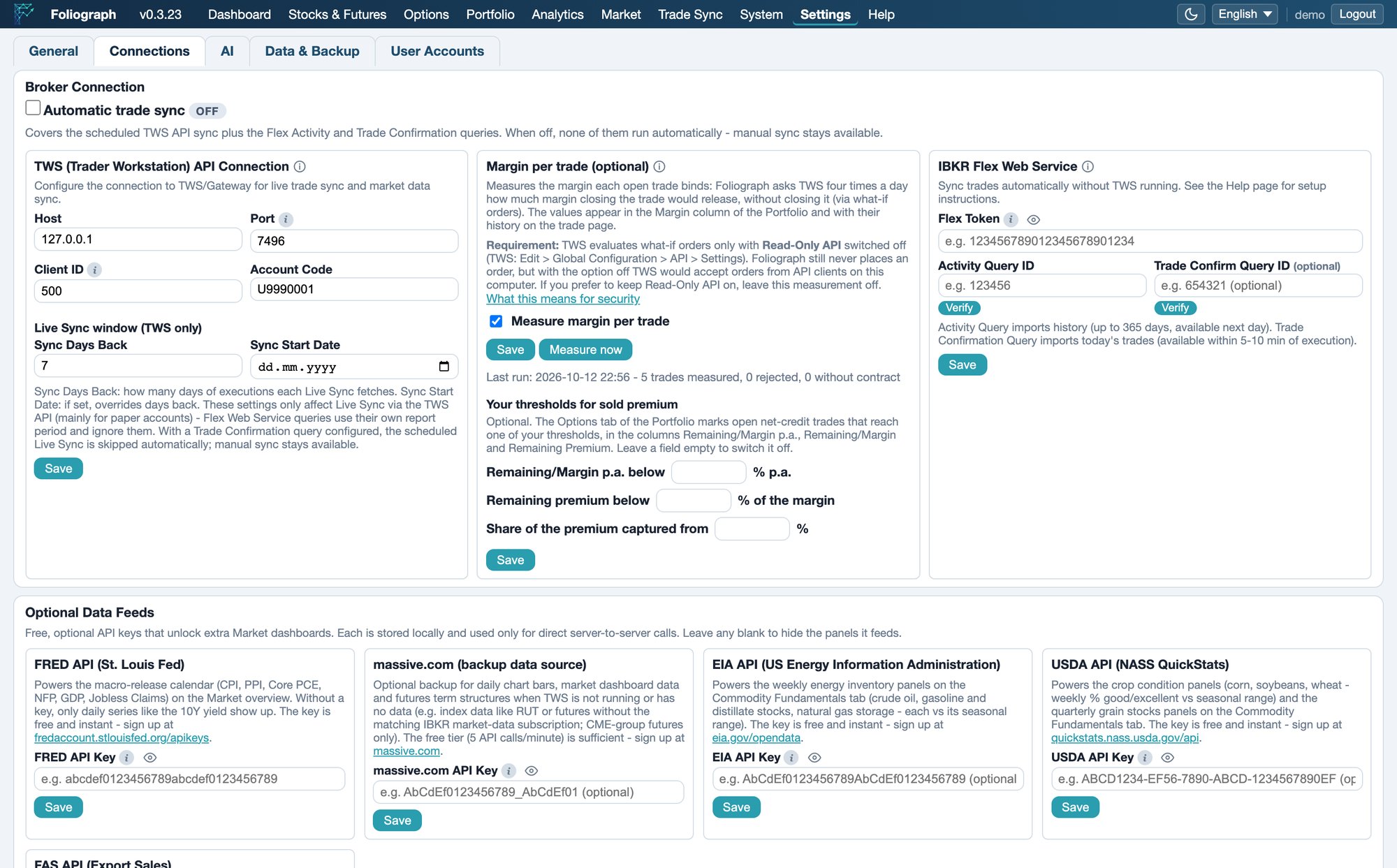Click the info icon beside USDA API Key
1397x868 pixels.
pyautogui.click(x=1145, y=758)
